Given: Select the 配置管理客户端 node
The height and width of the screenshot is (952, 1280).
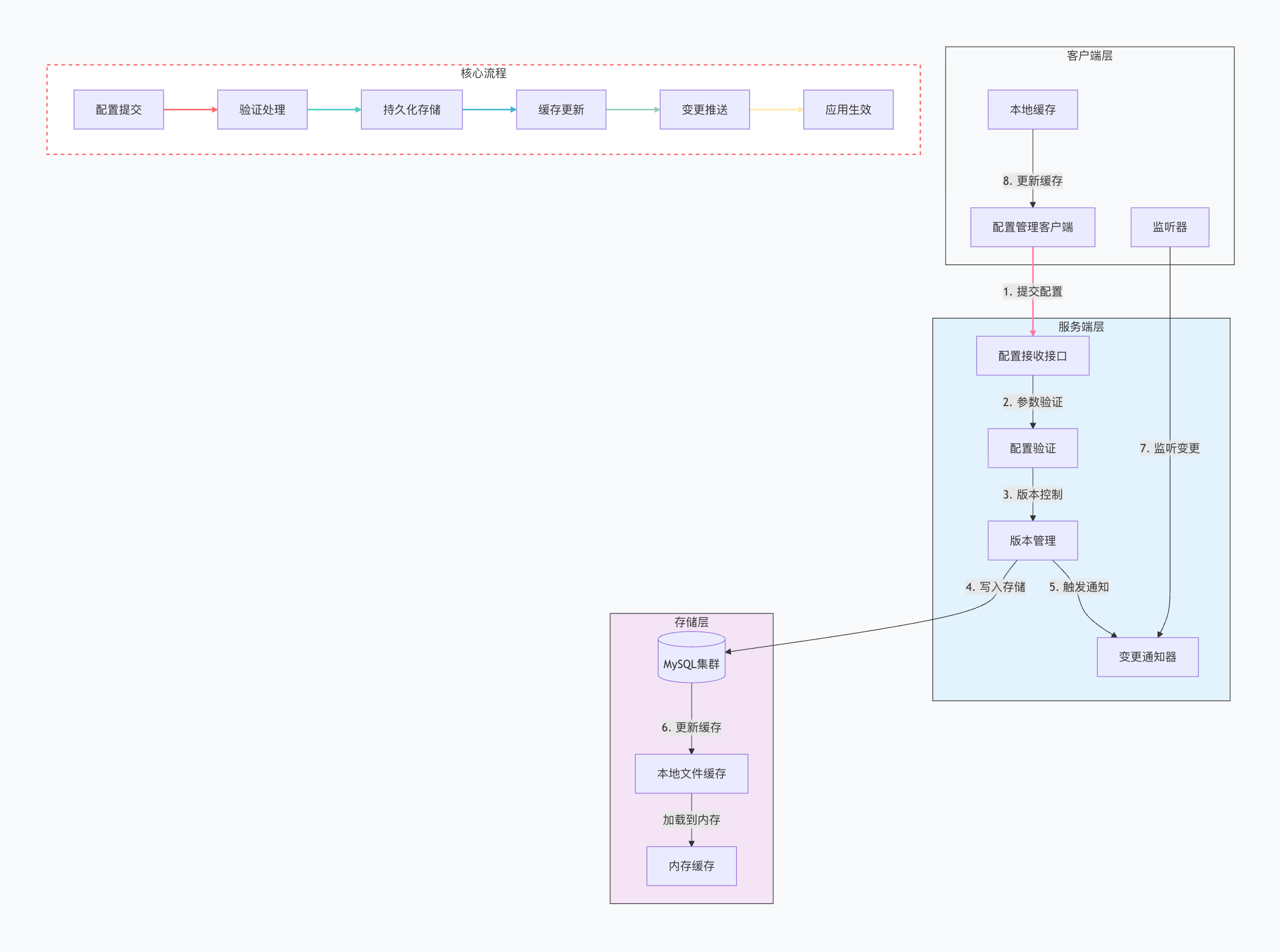Looking at the screenshot, I should point(1032,227).
